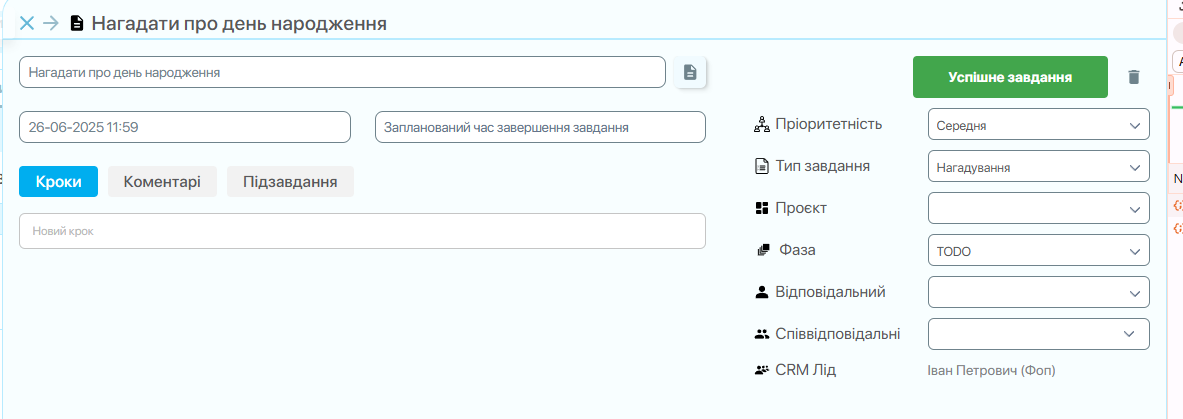This screenshot has width=1183, height=419.
Task: Click the CRM Лід group icon
Action: pyautogui.click(x=761, y=371)
